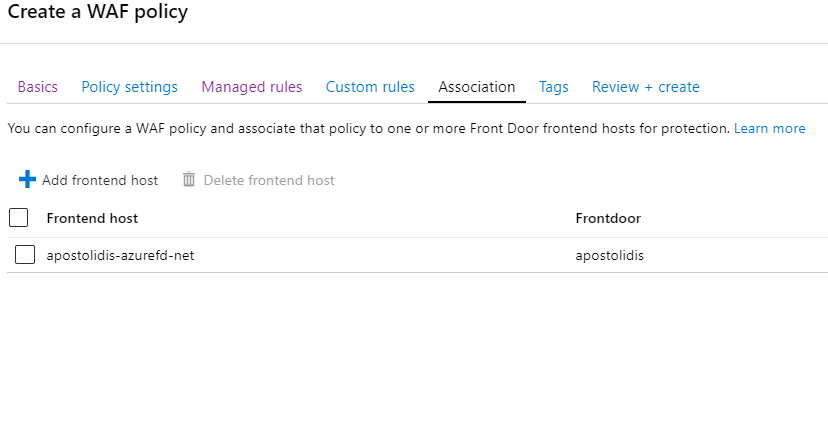Open the Custom rules tab

[x=370, y=87]
